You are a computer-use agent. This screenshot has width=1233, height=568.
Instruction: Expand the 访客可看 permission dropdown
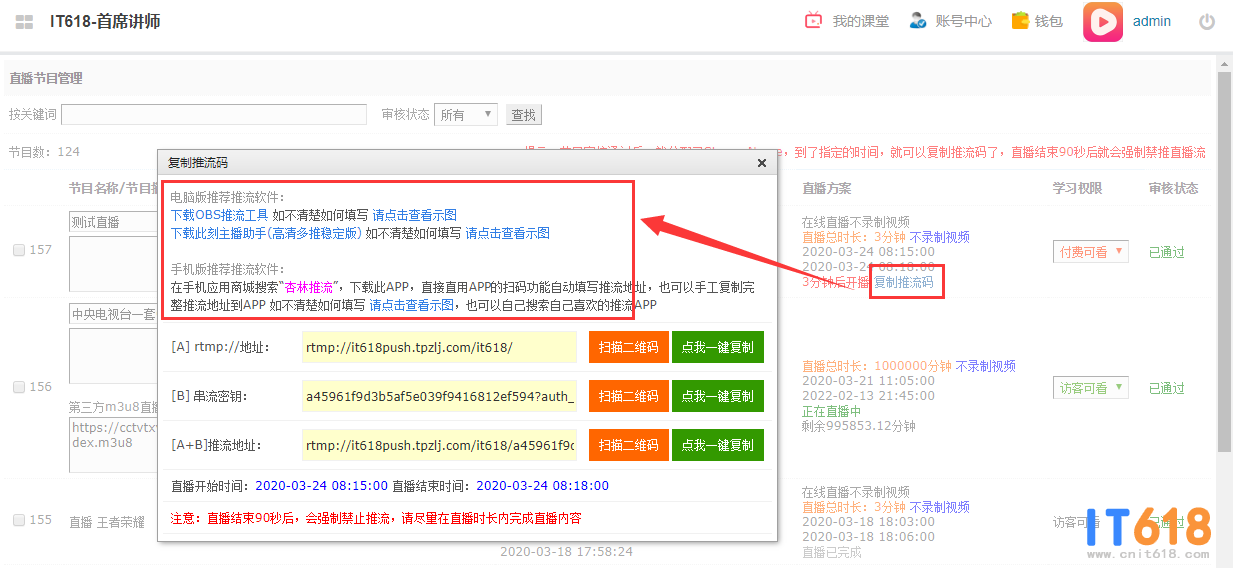(1090, 388)
